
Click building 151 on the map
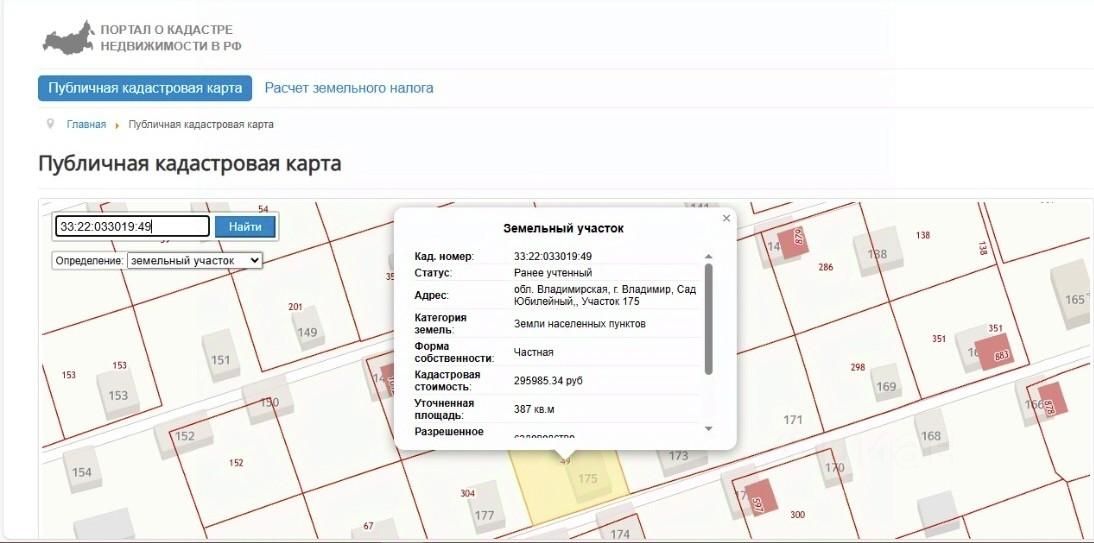pos(220,357)
